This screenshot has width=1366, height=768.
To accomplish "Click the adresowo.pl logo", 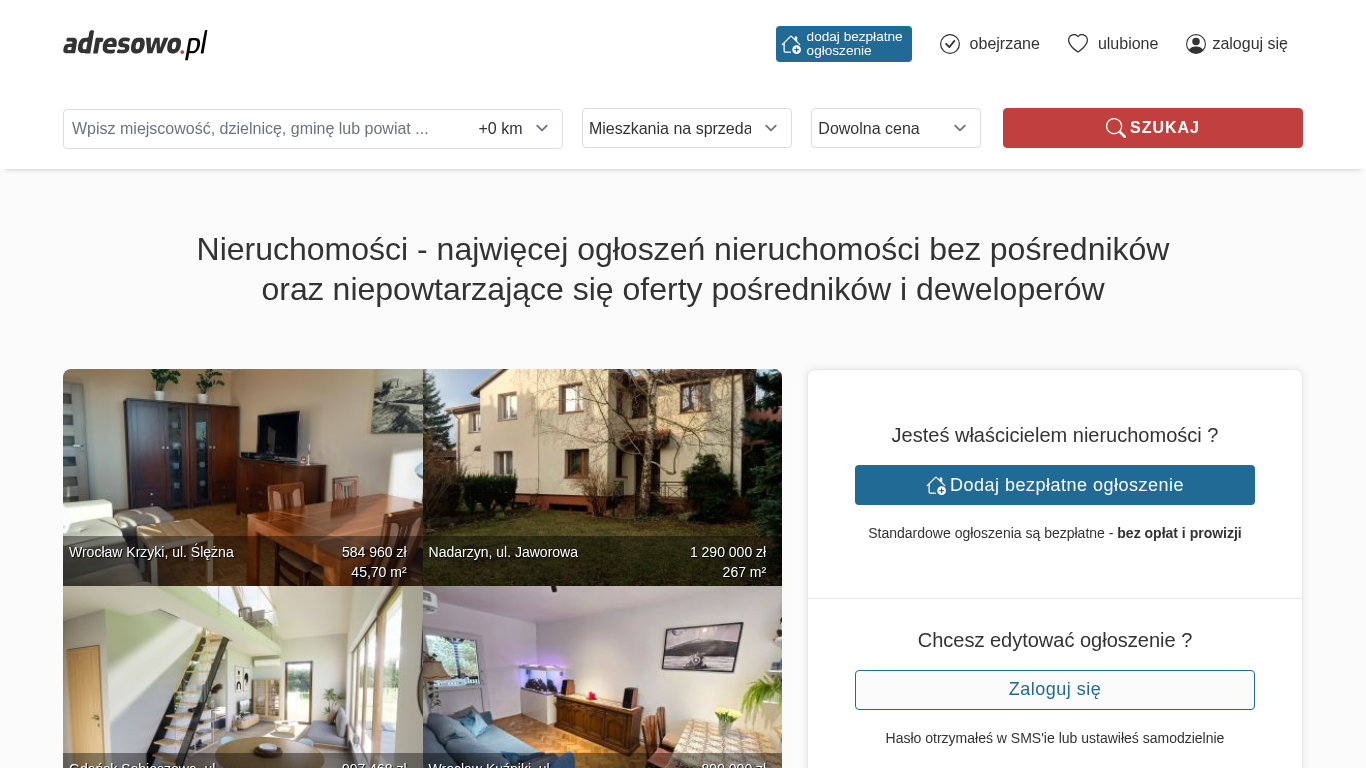I will [x=135, y=44].
